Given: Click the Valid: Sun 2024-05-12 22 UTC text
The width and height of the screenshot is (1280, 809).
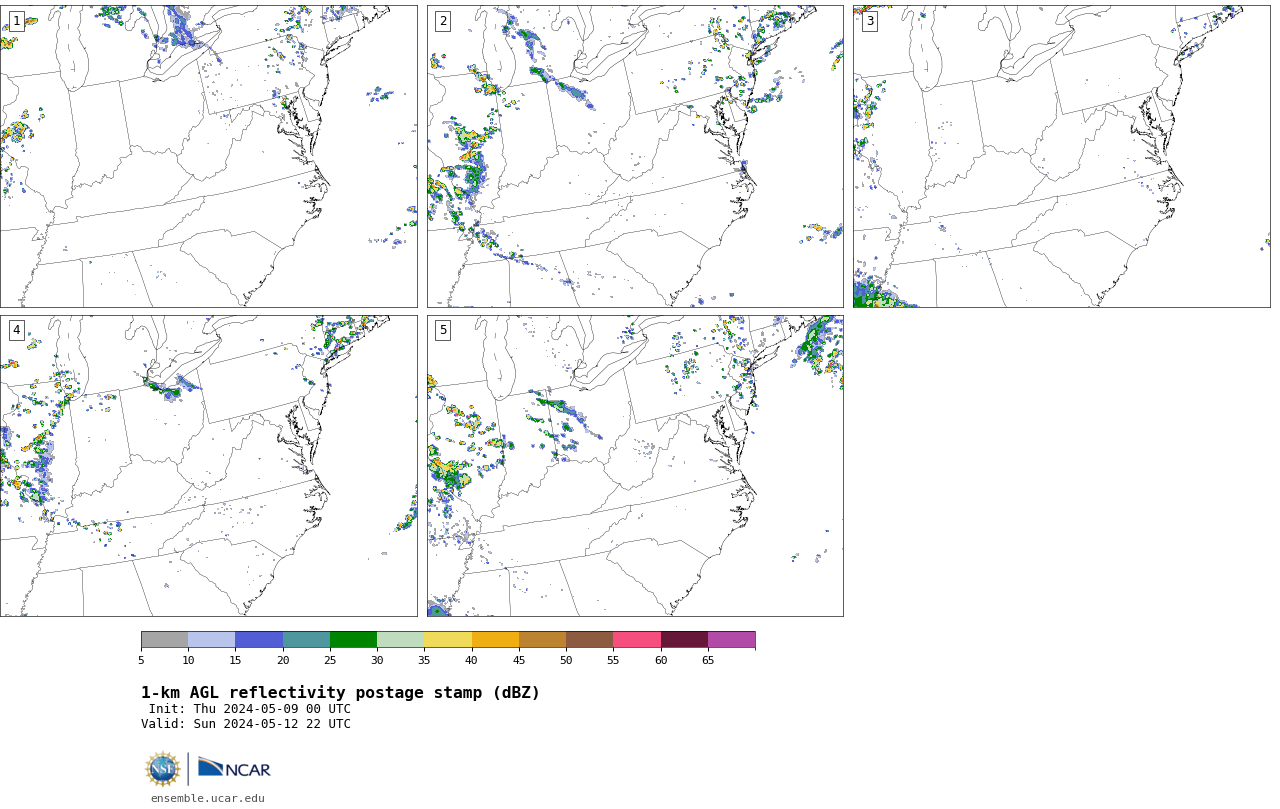Looking at the screenshot, I should (x=246, y=724).
